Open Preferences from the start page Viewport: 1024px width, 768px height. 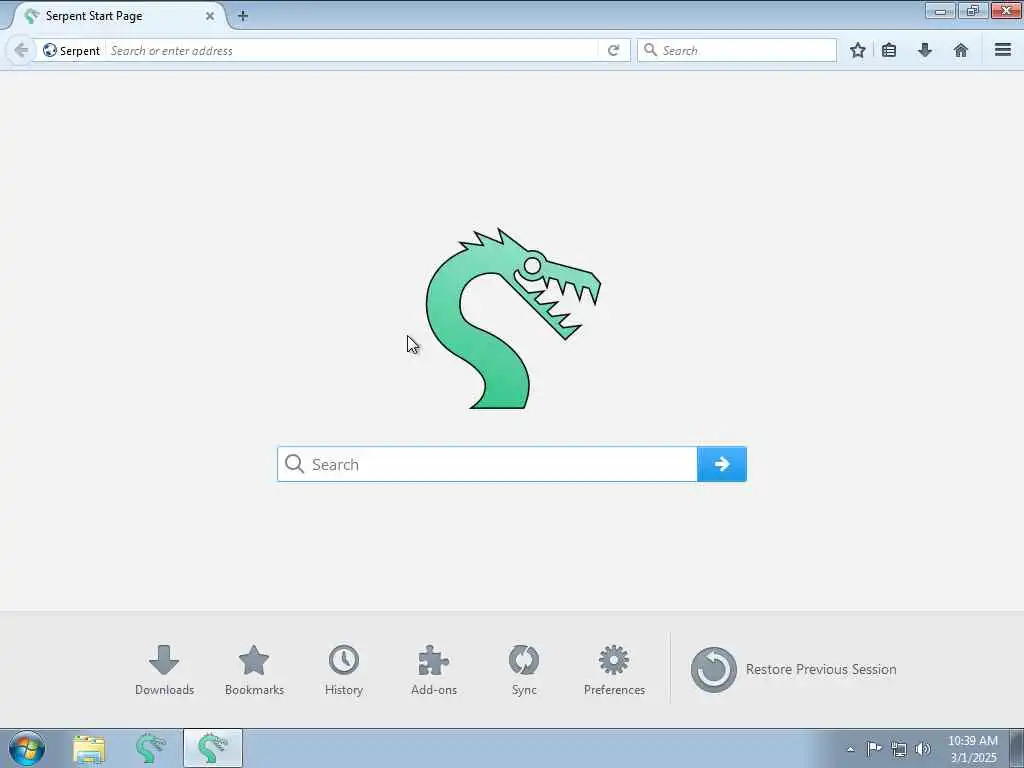[x=614, y=670]
